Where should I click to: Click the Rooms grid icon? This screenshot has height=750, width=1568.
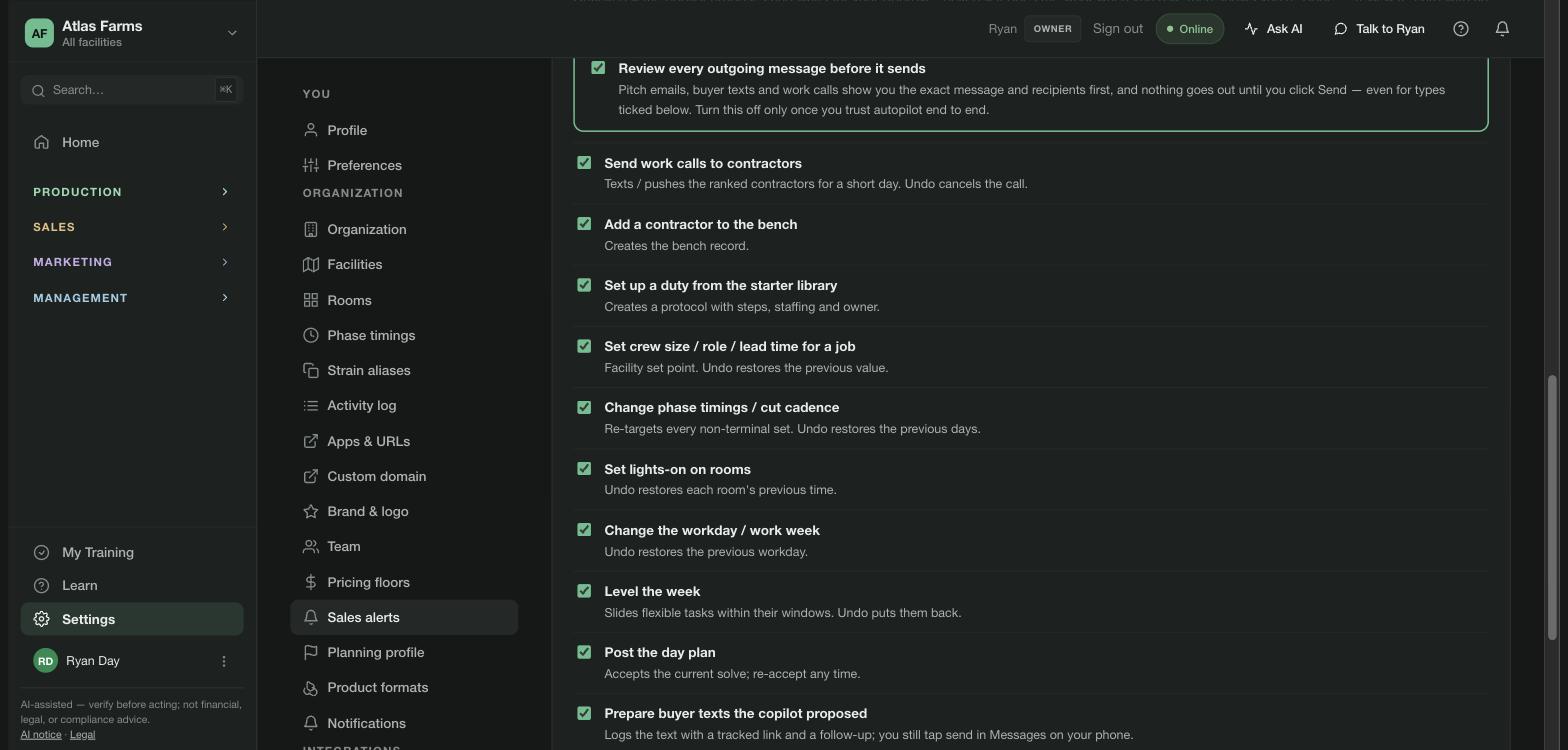pos(311,300)
